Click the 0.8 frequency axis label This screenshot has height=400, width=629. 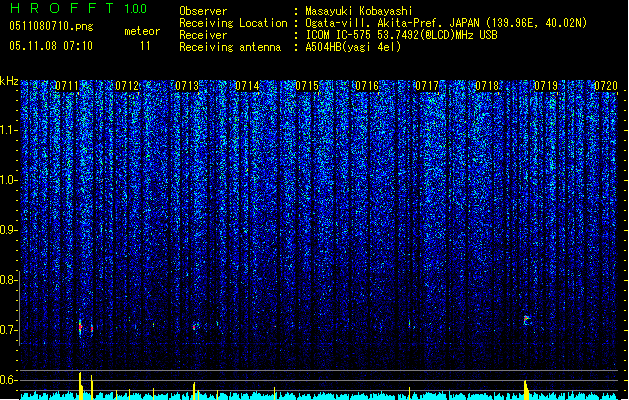tap(9, 280)
